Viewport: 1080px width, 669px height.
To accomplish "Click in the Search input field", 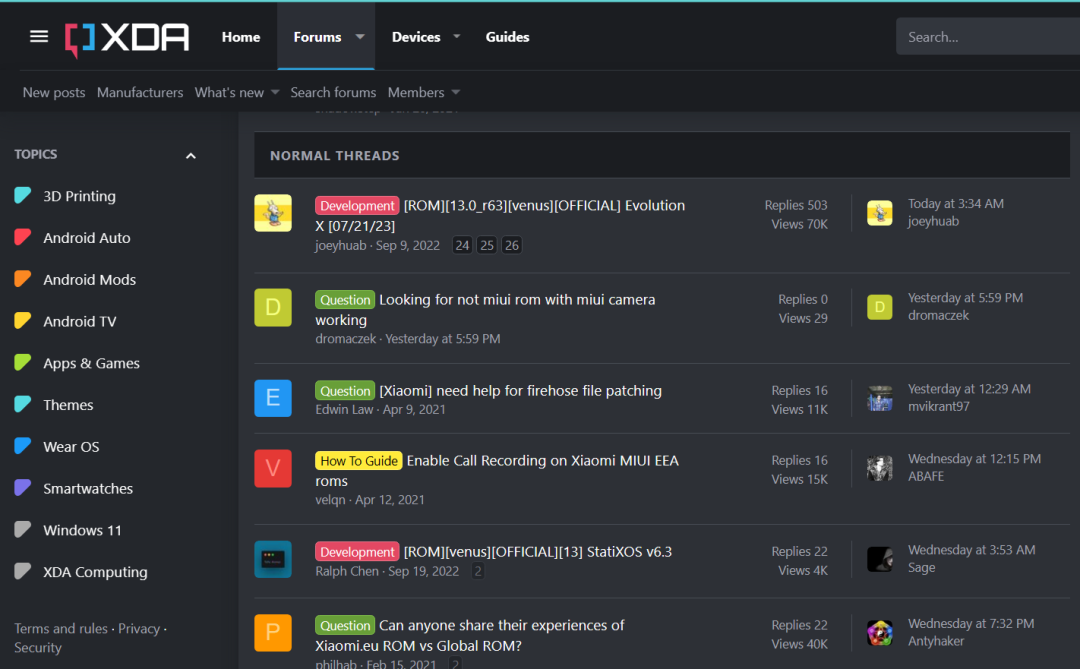I will 988,37.
